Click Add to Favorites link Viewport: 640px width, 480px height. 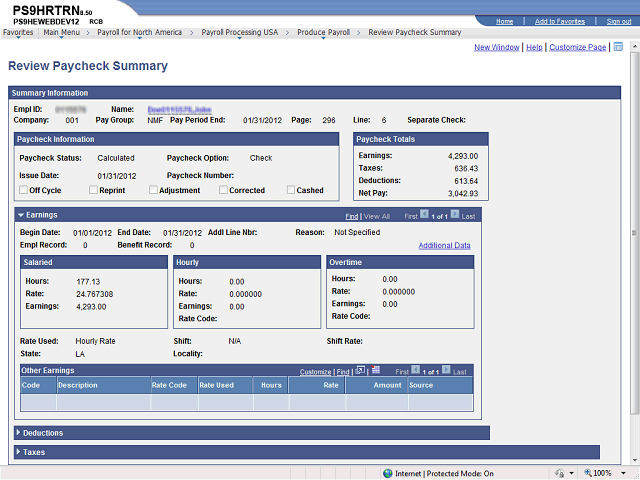[x=560, y=21]
